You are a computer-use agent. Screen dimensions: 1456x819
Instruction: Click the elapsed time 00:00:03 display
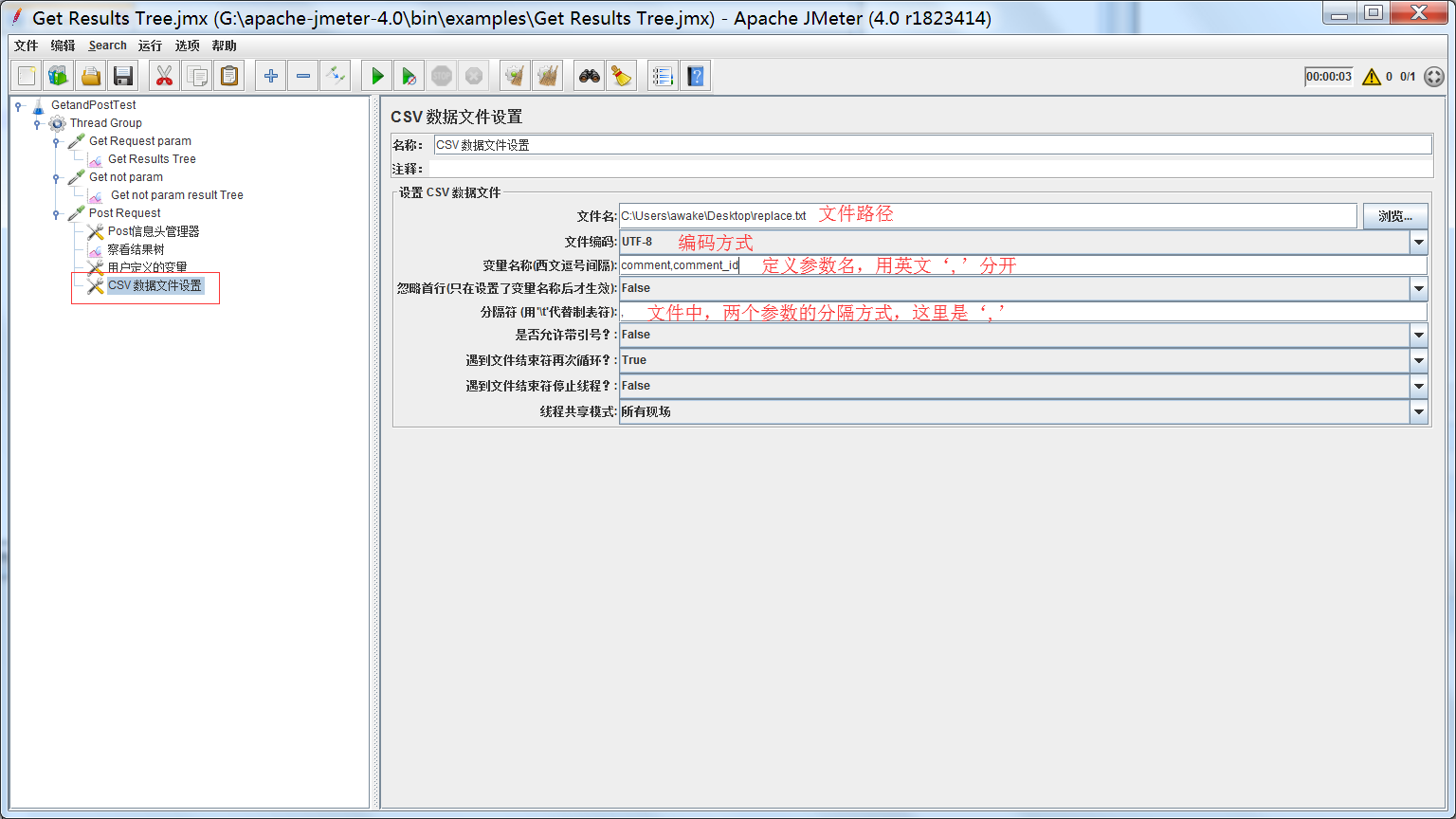pos(1329,77)
